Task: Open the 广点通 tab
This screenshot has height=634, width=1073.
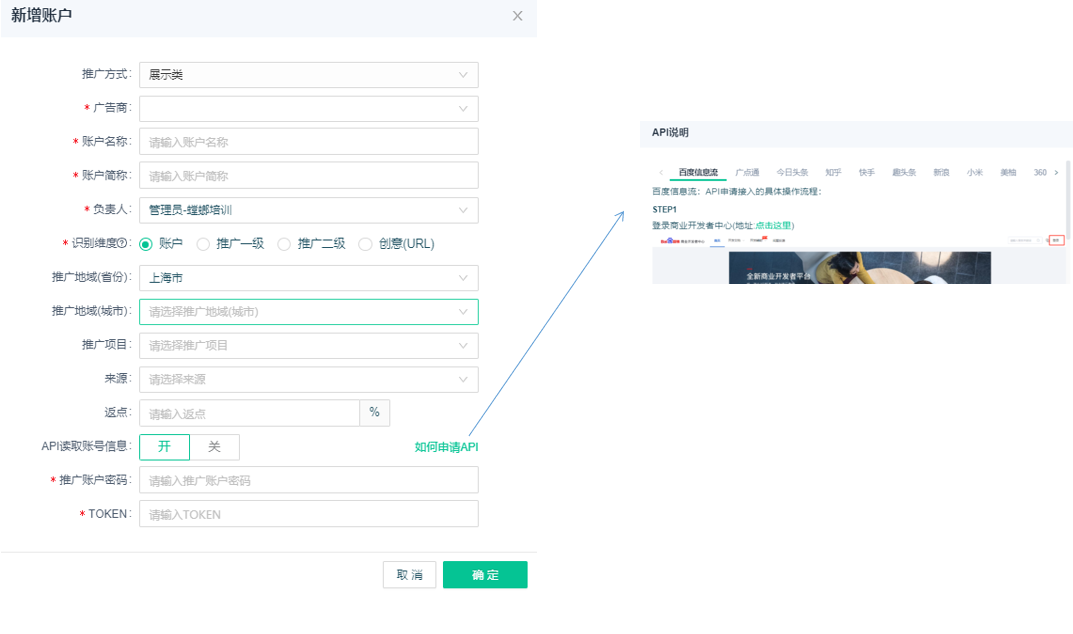Action: [747, 173]
